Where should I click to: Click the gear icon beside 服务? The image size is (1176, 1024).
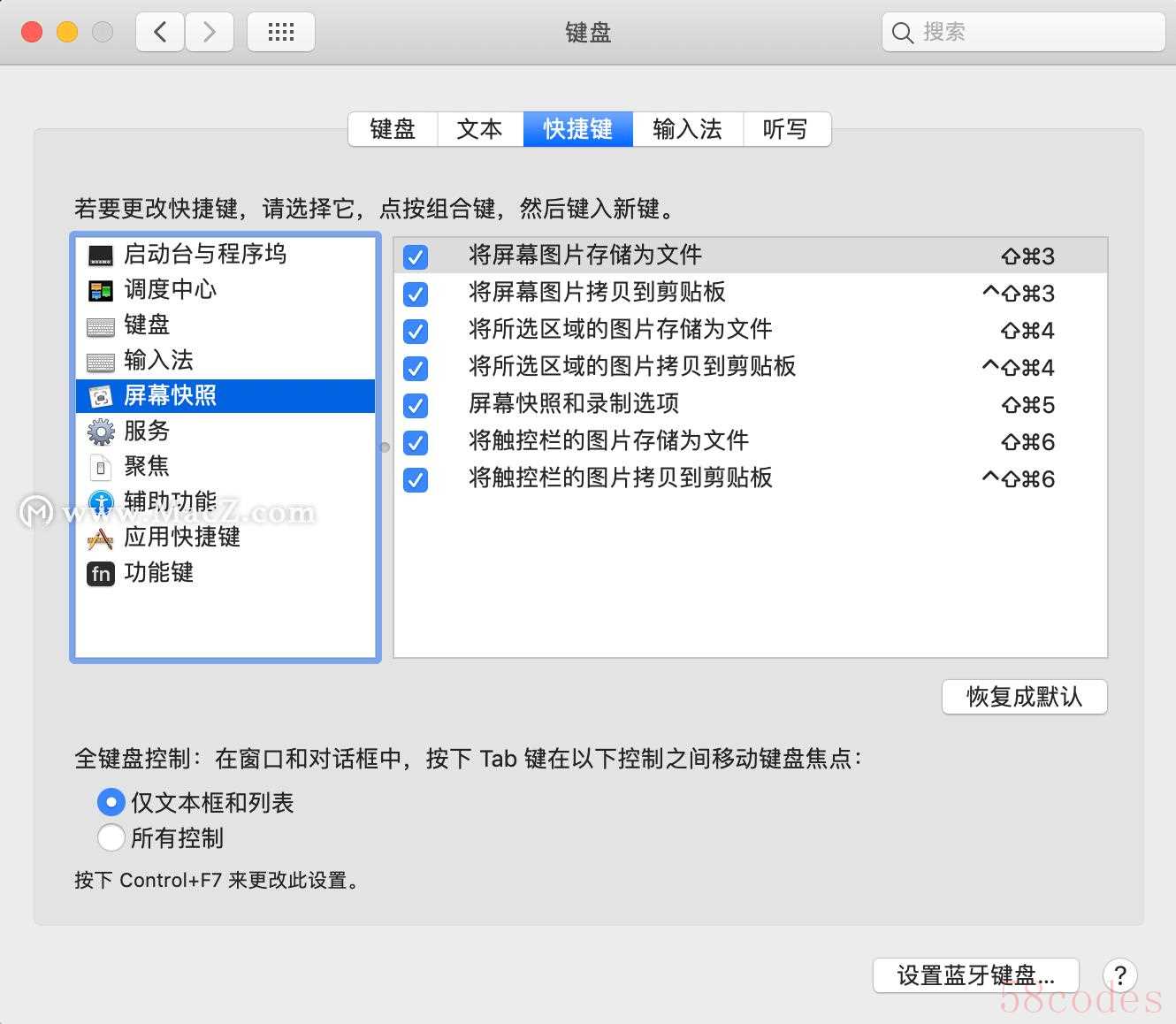(x=101, y=432)
